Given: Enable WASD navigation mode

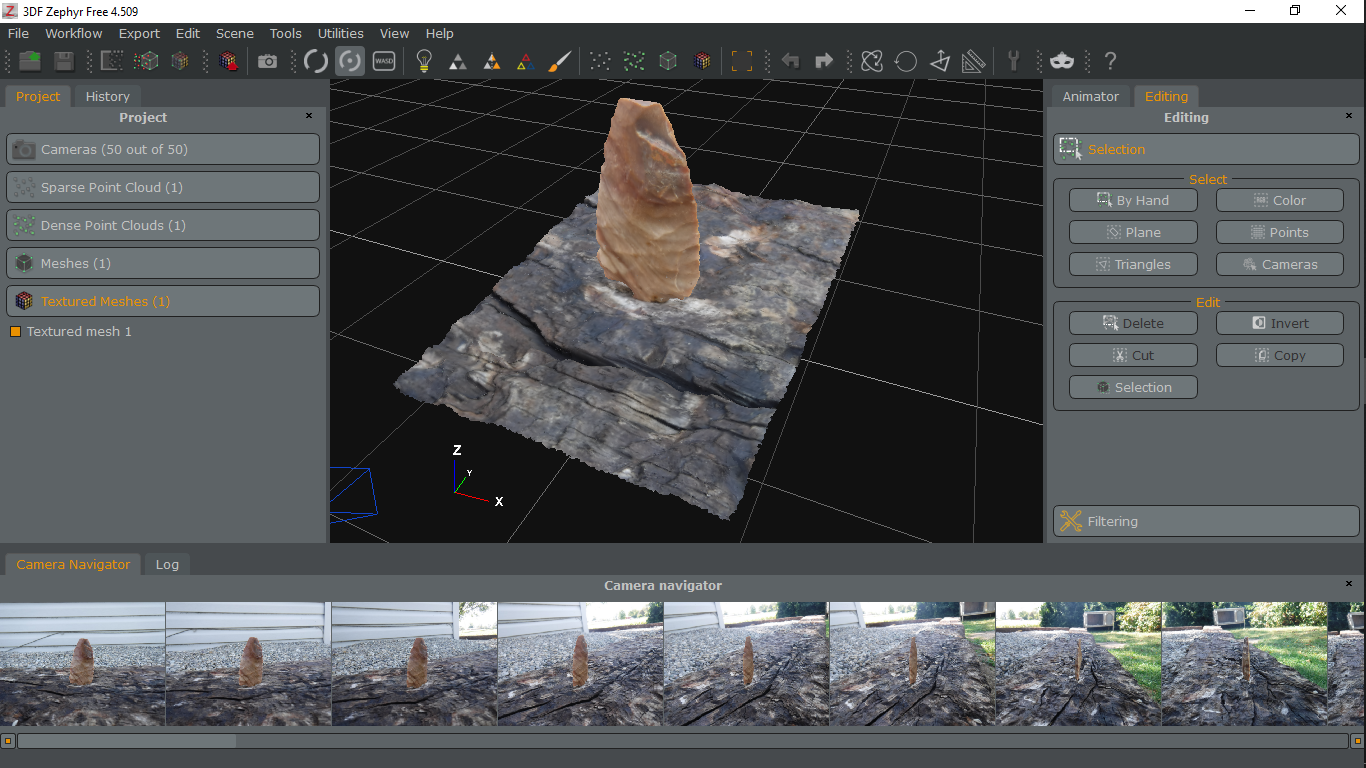Looking at the screenshot, I should point(384,60).
